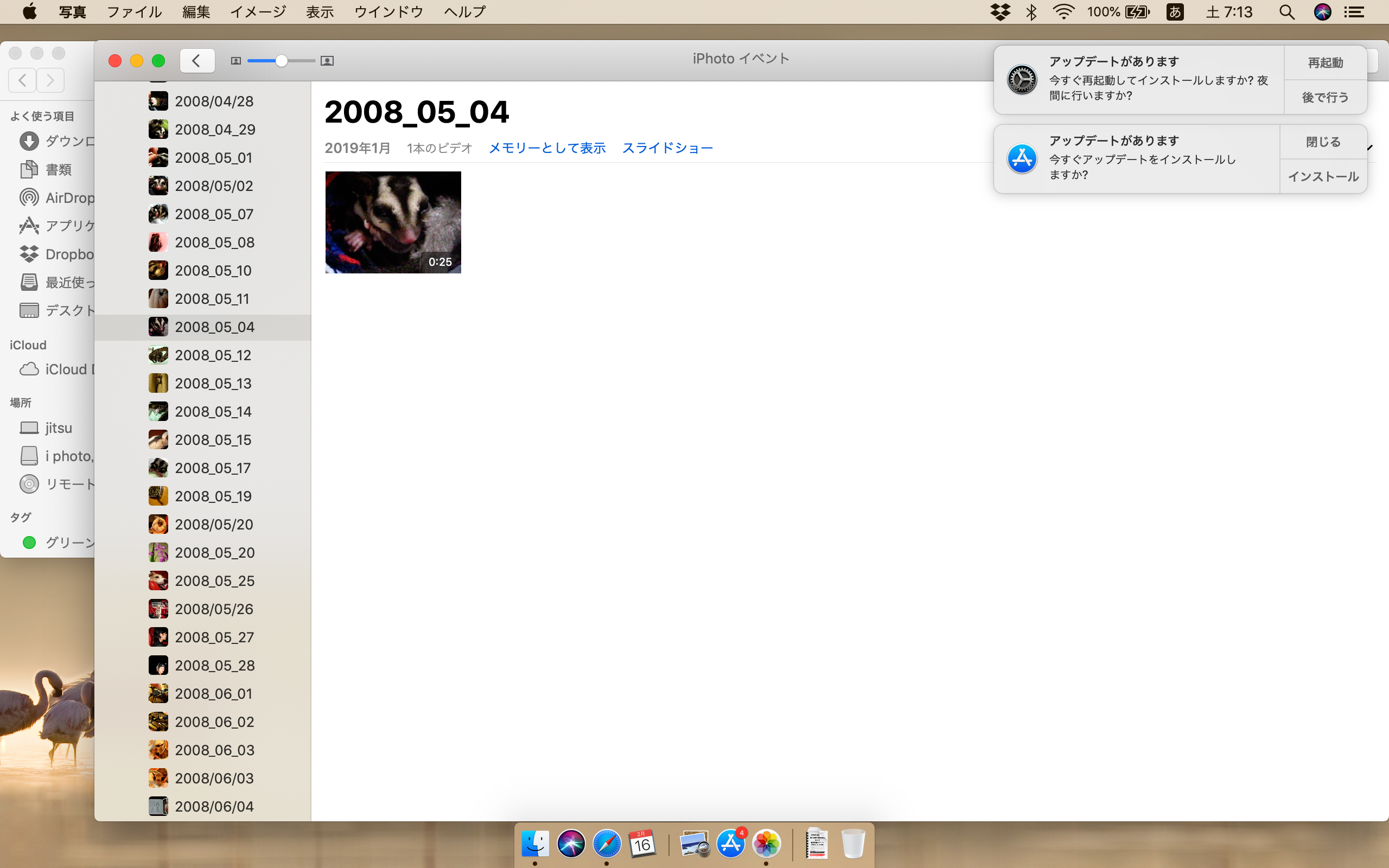The image size is (1389, 868).
Task: Click the large thumbnail zoom-in icon
Action: pos(327,61)
